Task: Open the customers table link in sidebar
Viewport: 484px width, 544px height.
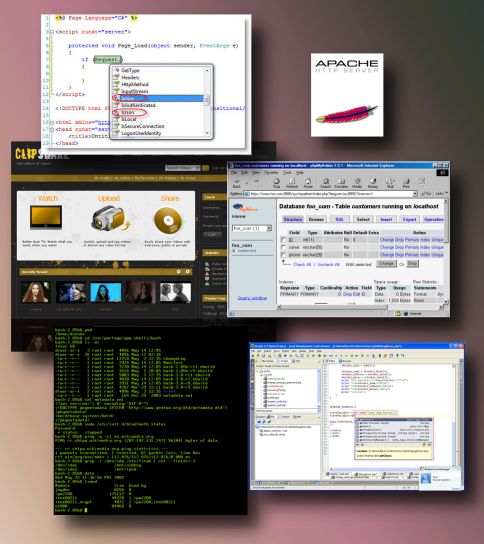Action: coord(247,250)
